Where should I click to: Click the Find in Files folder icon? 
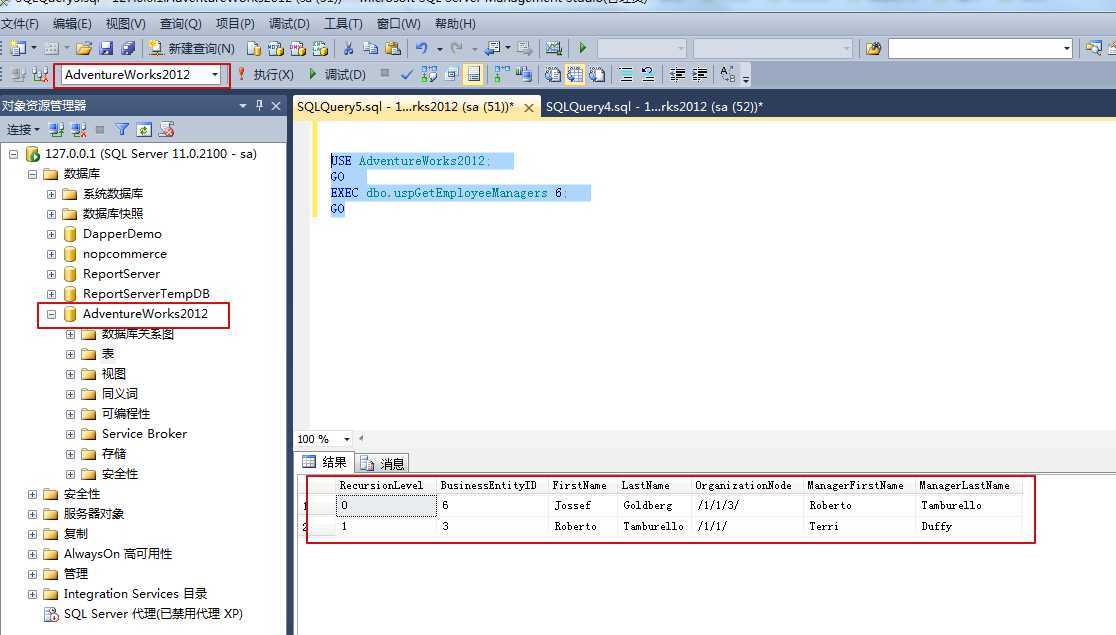pos(873,48)
